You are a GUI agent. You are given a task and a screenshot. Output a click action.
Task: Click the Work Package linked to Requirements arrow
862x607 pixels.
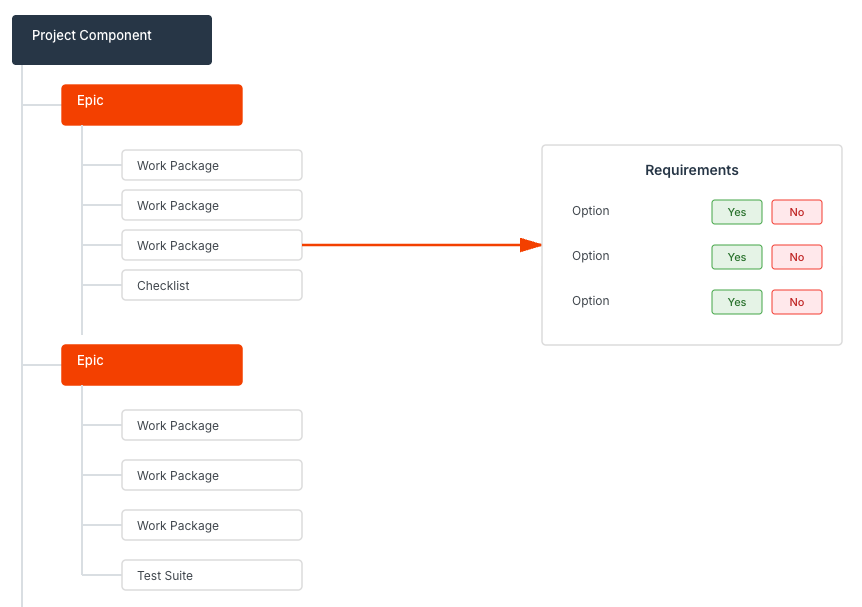pos(211,246)
